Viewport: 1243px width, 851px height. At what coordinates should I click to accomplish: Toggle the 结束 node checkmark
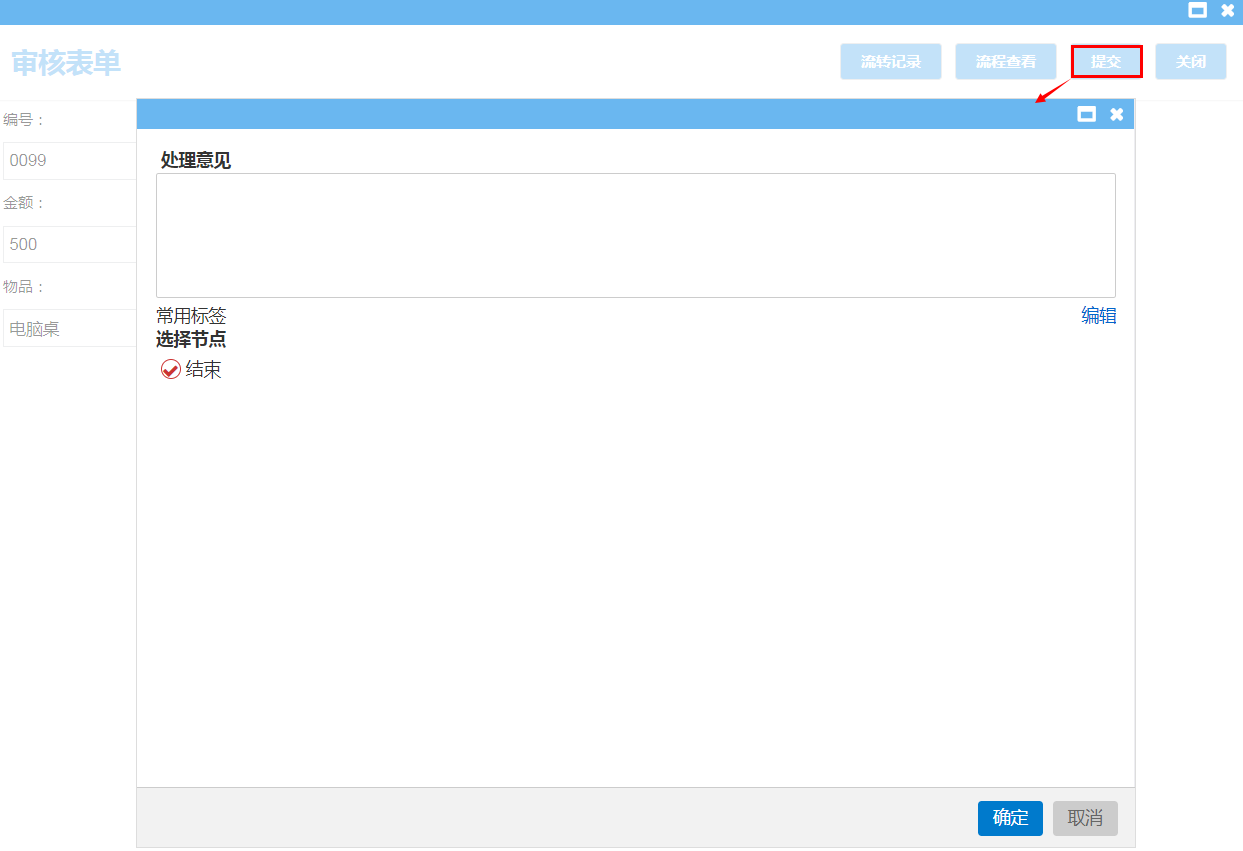click(171, 370)
